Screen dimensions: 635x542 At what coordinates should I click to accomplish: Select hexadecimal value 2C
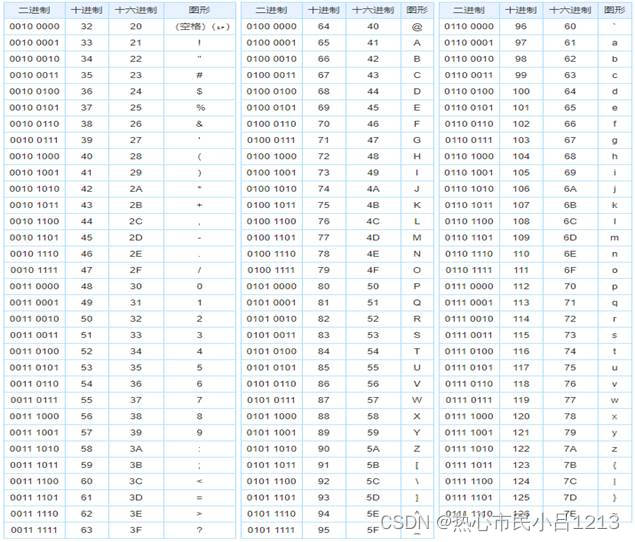[x=136, y=222]
